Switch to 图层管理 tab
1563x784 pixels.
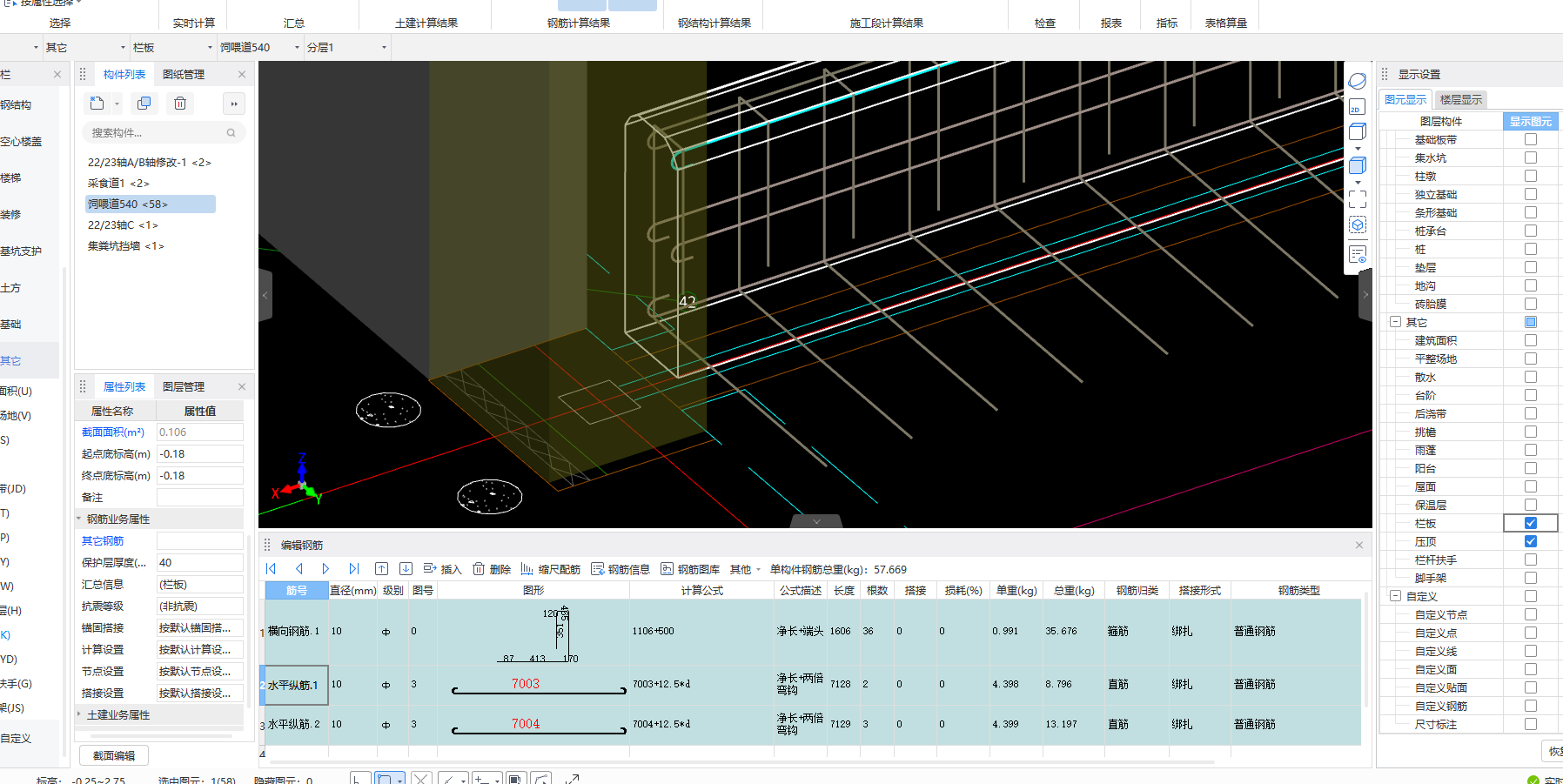tap(184, 387)
